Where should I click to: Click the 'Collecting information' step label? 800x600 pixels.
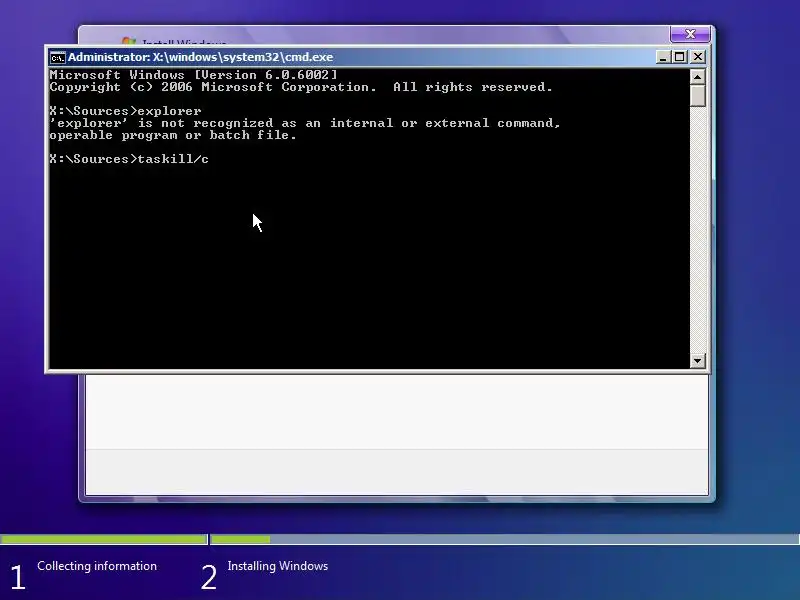[x=97, y=566]
